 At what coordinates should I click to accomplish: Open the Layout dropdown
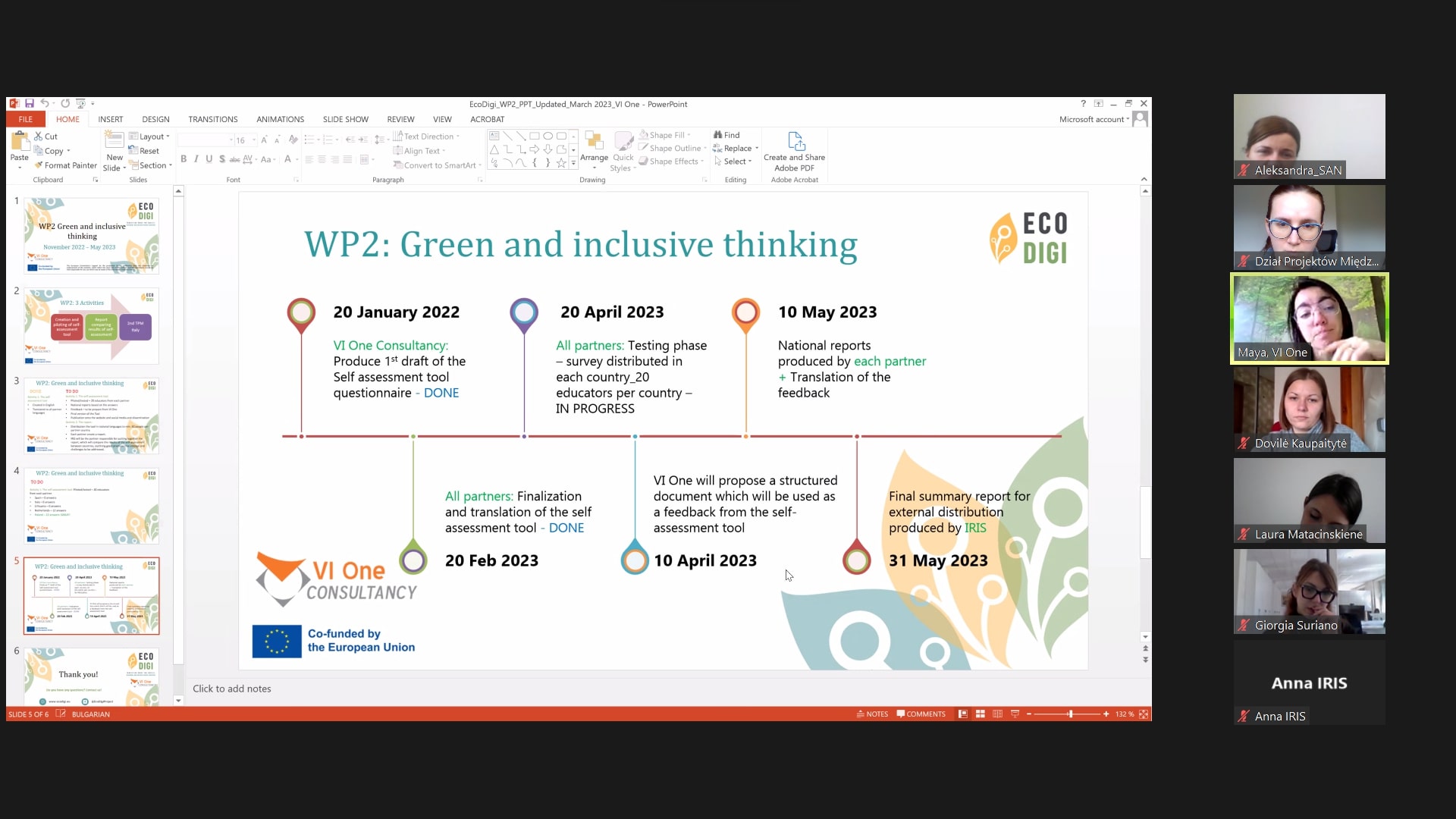point(149,136)
